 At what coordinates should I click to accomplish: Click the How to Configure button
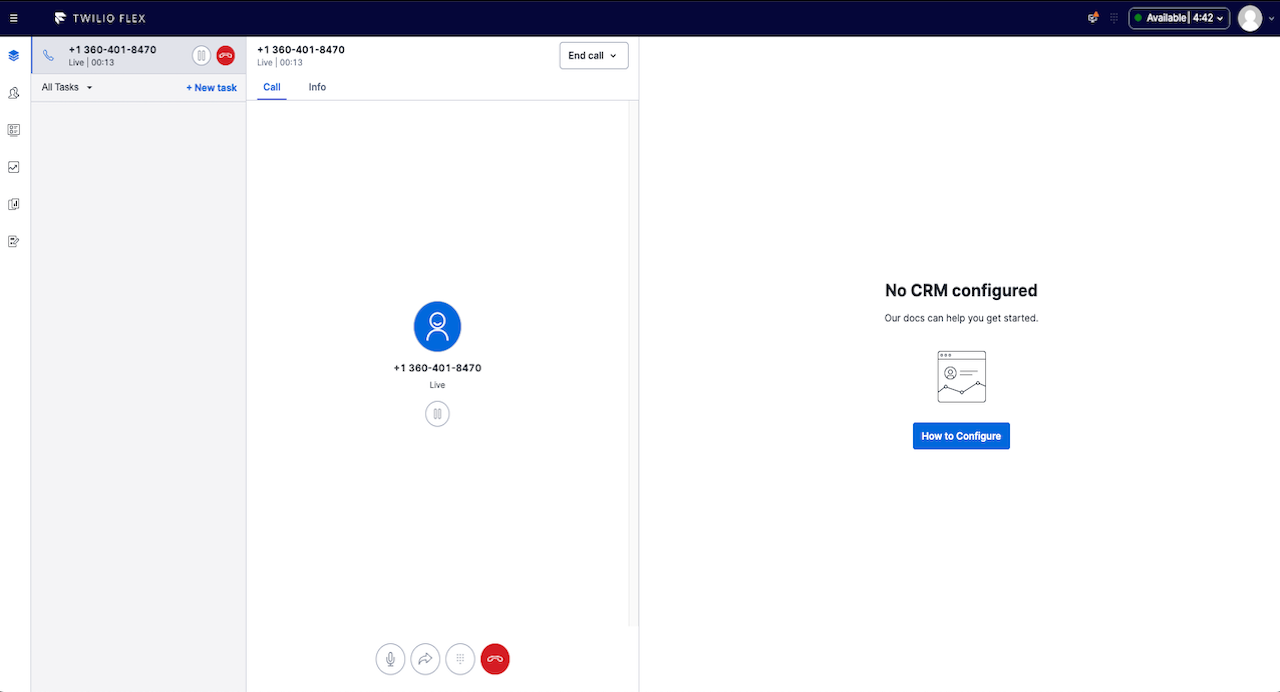pos(960,435)
